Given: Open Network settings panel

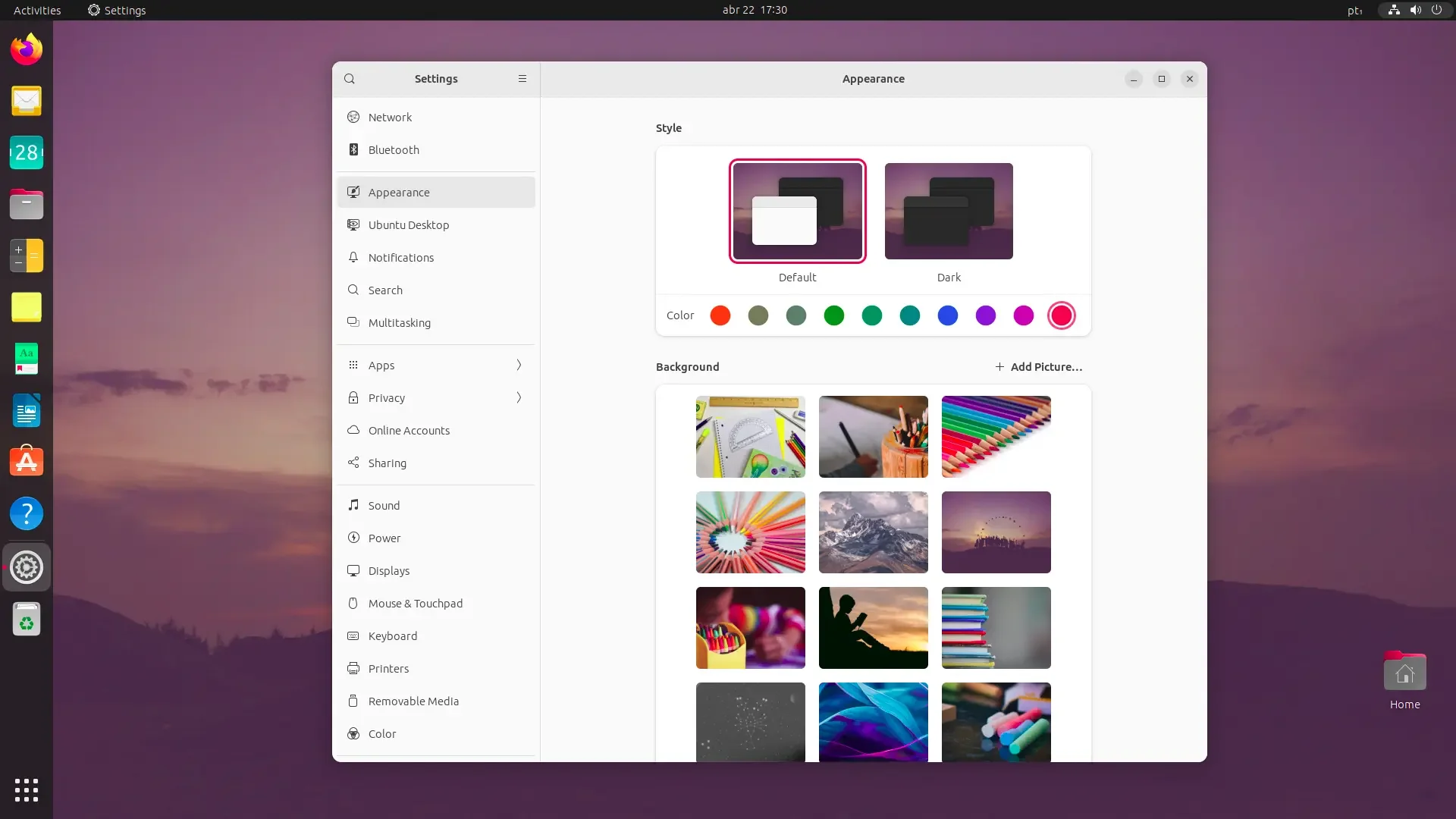Looking at the screenshot, I should (x=436, y=118).
